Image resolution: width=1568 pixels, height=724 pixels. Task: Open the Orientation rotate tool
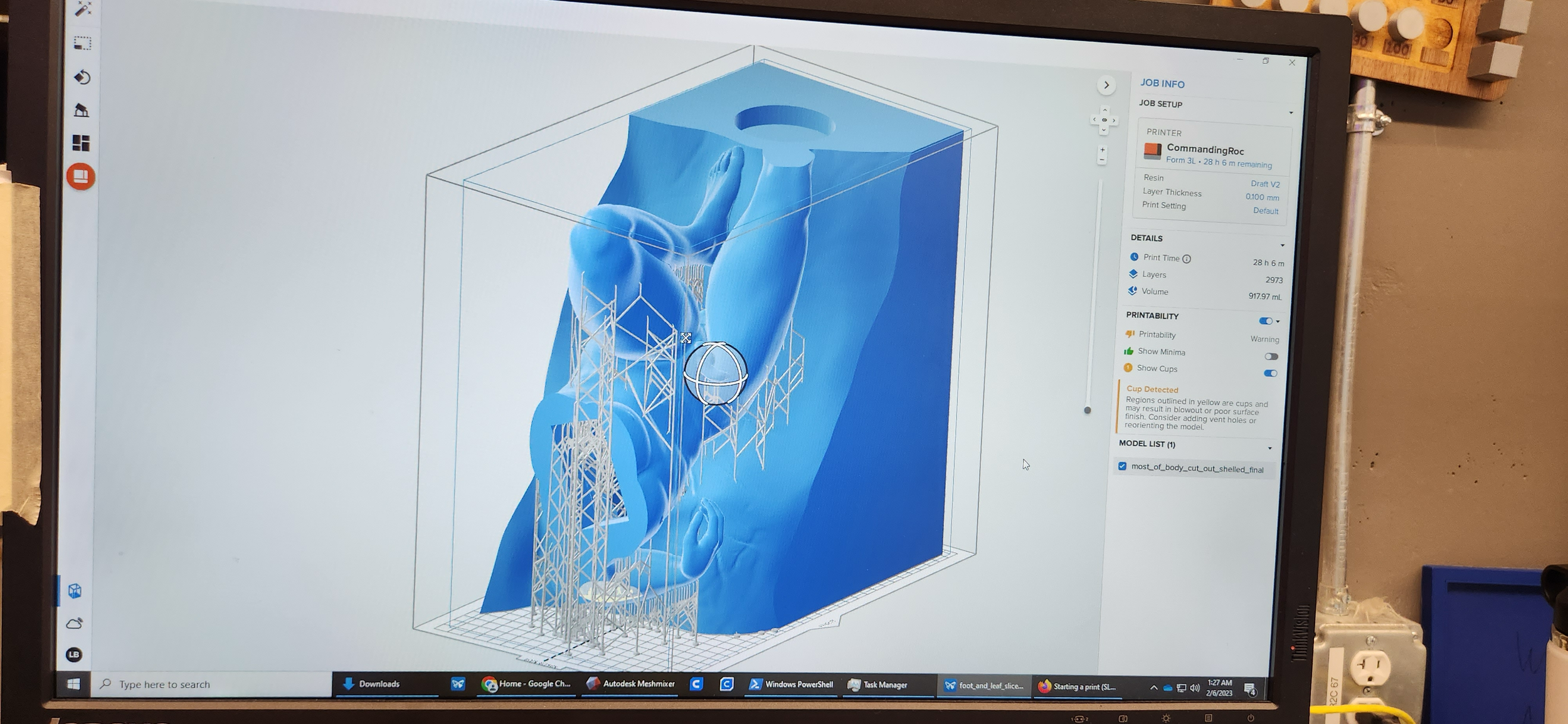[x=82, y=77]
